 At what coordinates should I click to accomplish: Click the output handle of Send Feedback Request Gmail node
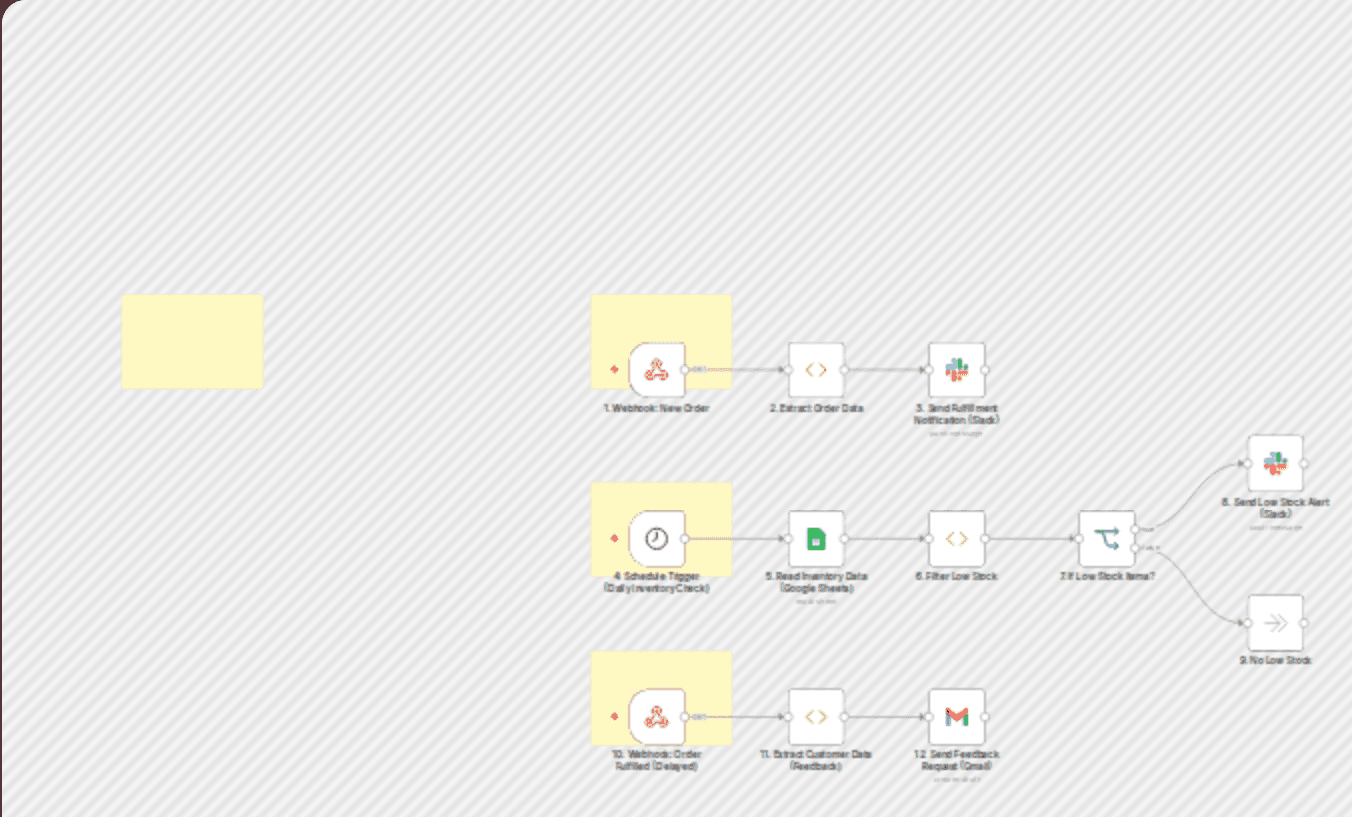[x=985, y=716]
